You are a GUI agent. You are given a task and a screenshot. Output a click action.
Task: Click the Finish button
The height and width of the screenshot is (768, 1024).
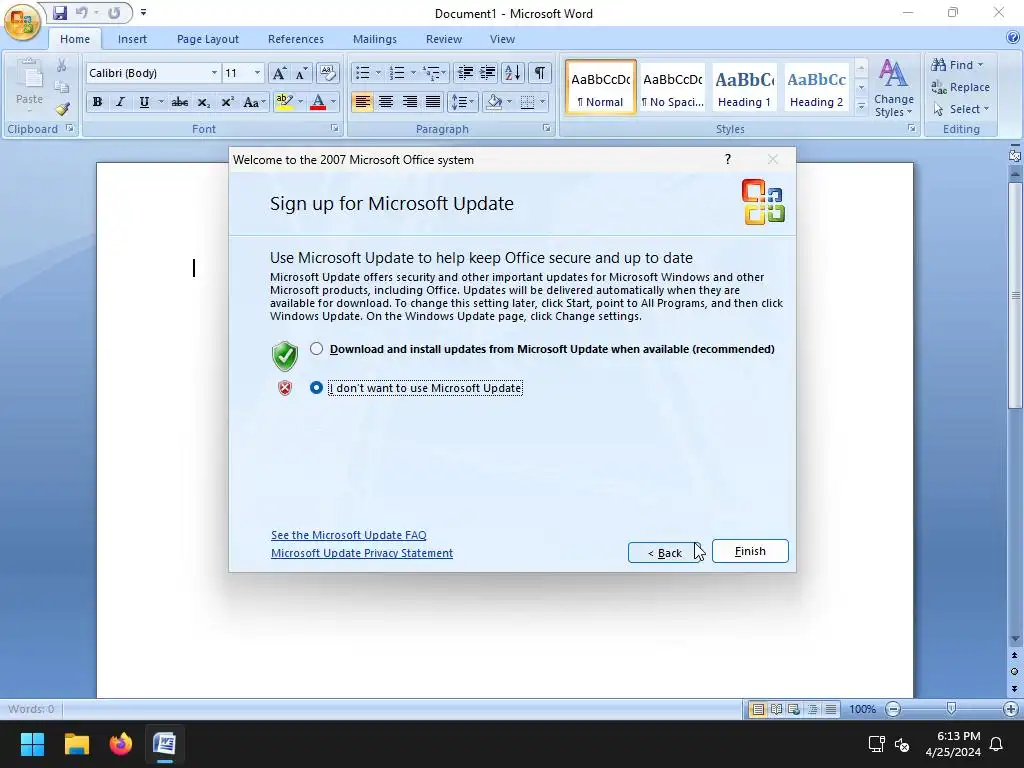750,551
